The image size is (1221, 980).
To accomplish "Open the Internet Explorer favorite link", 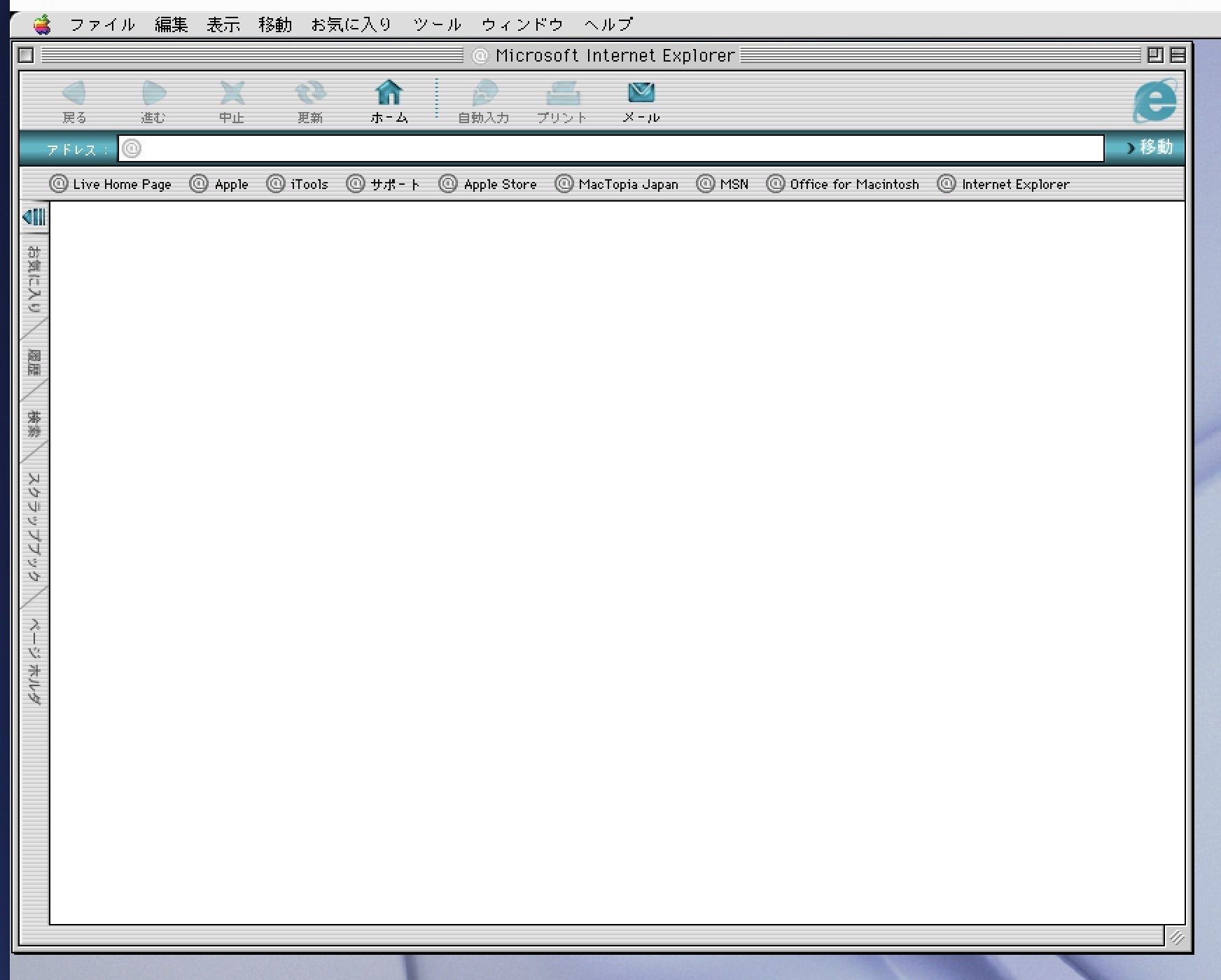I will (x=1004, y=184).
